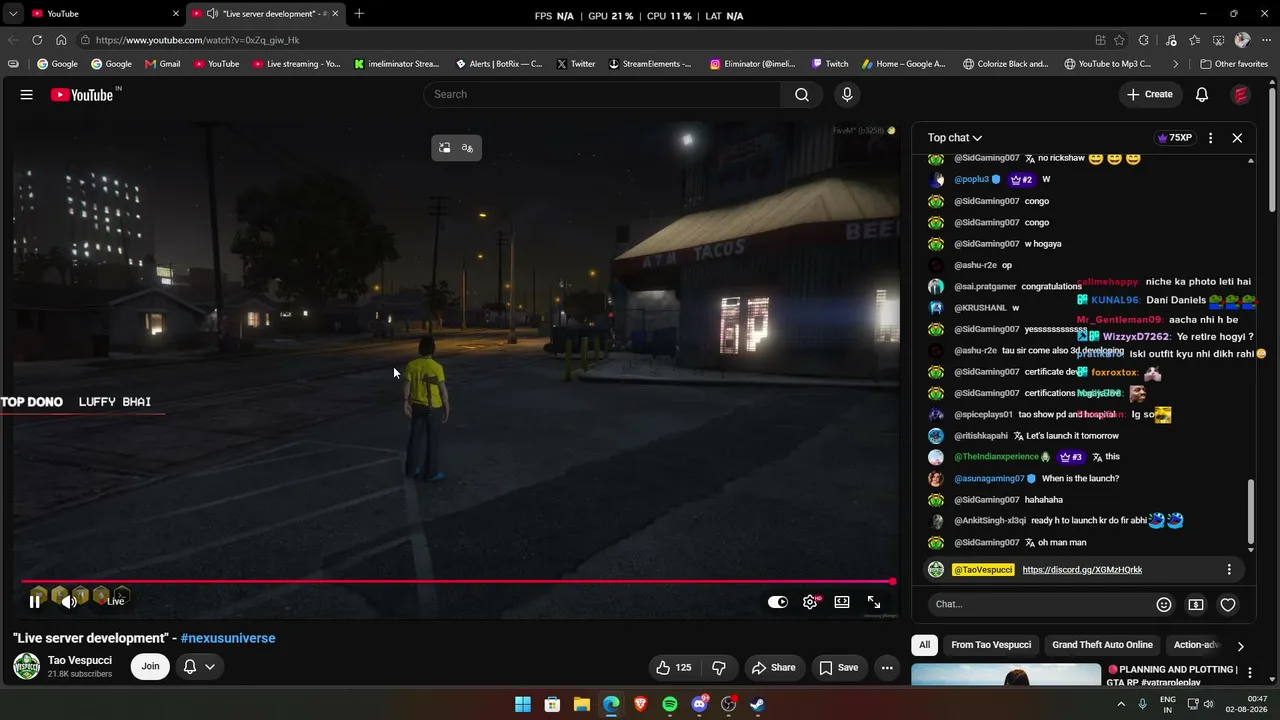1280x720 pixels.
Task: Open more actions menu beside Save
Action: click(x=887, y=667)
